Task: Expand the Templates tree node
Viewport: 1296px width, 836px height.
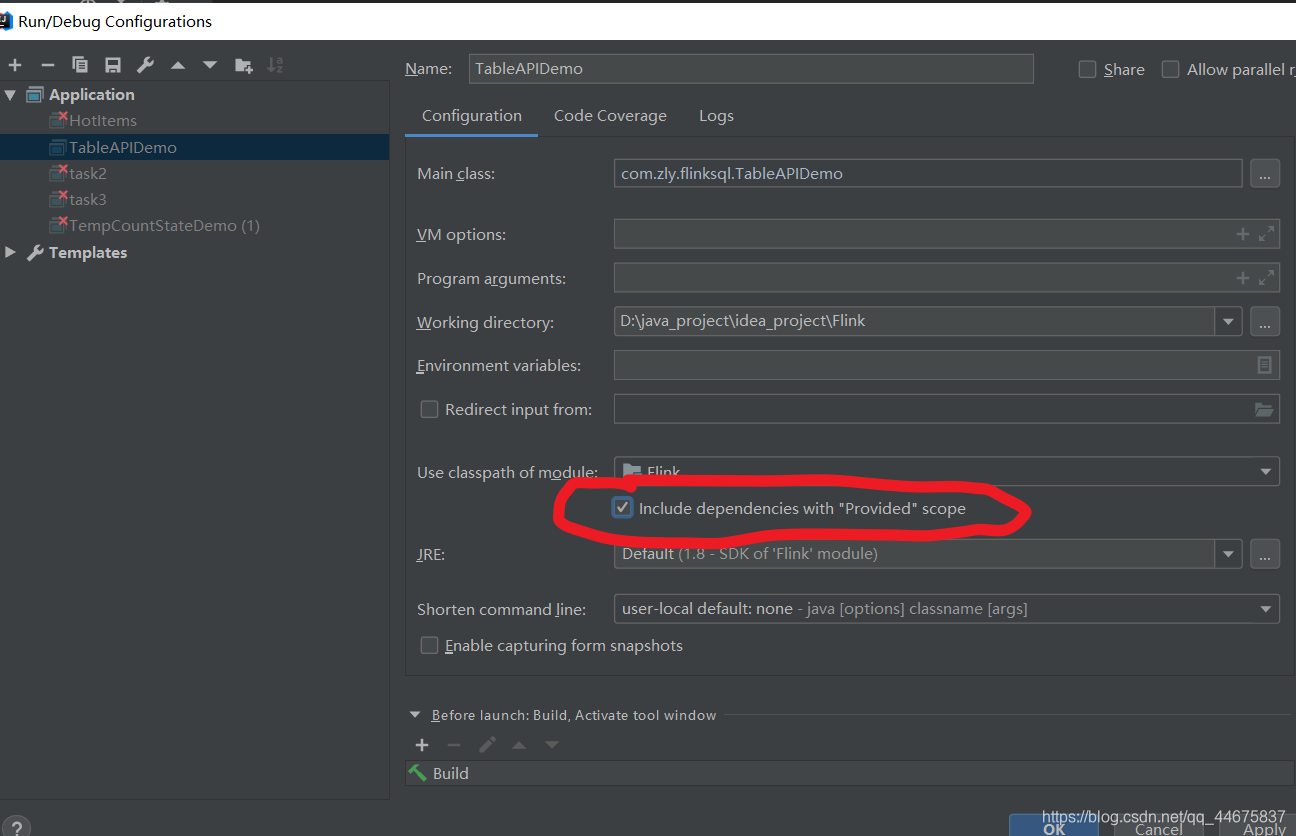Action: tap(10, 252)
